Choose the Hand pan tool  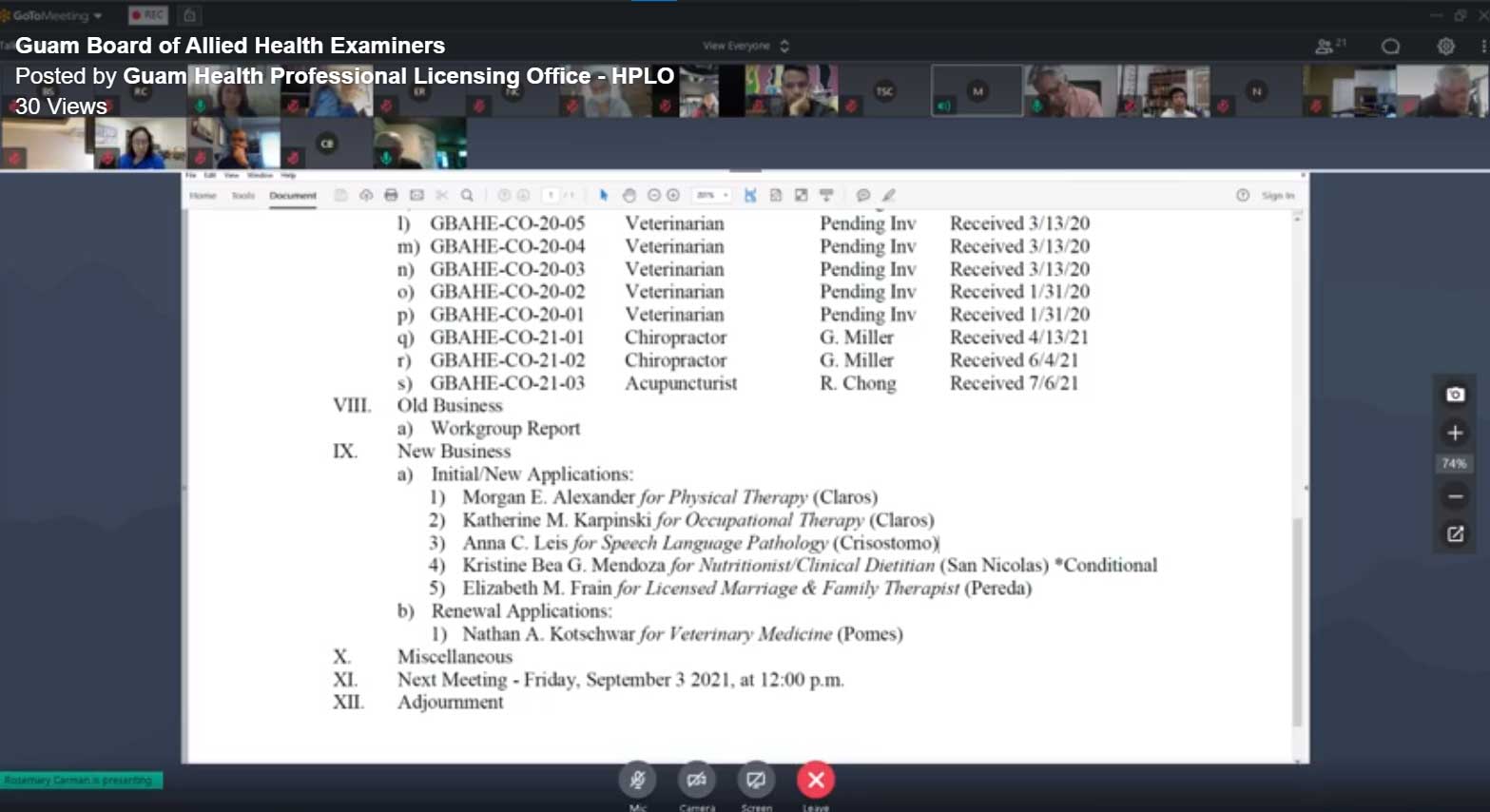point(629,195)
